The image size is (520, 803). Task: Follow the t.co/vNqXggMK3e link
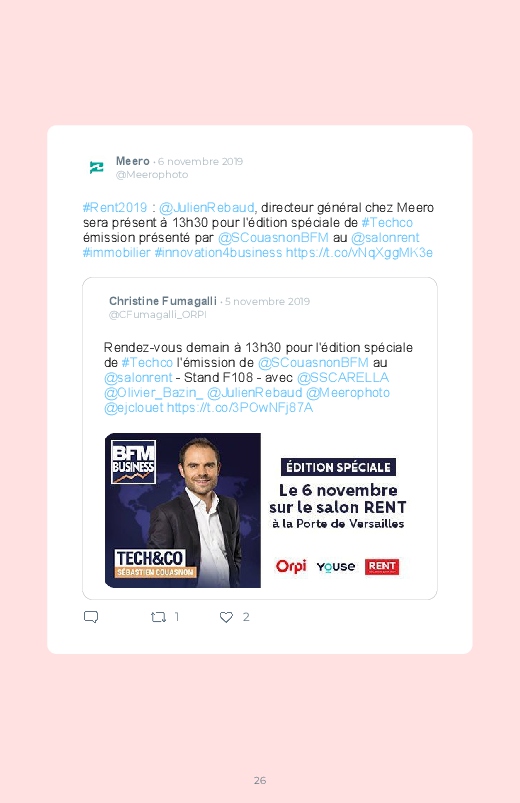[x=359, y=252]
